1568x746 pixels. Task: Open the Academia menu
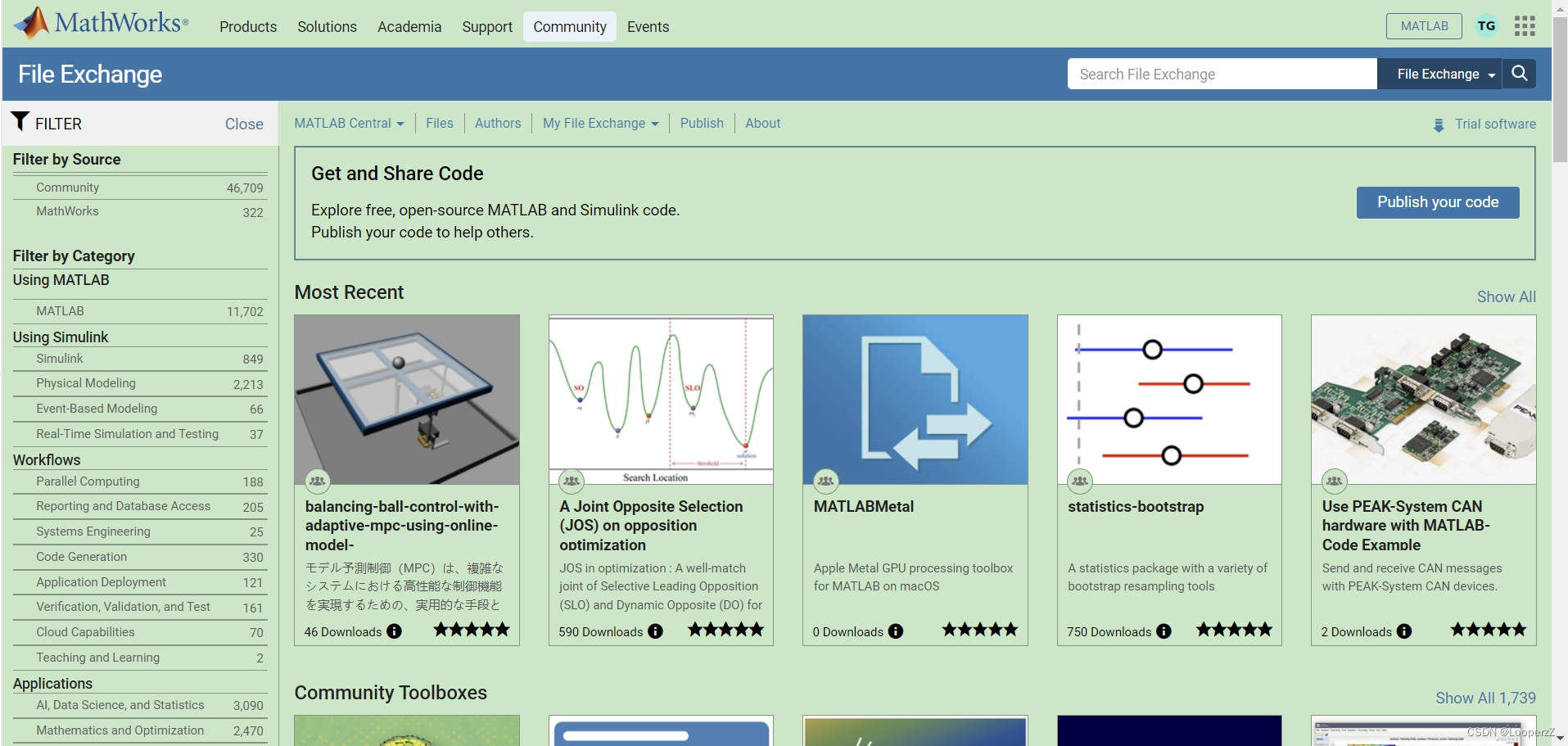click(409, 27)
